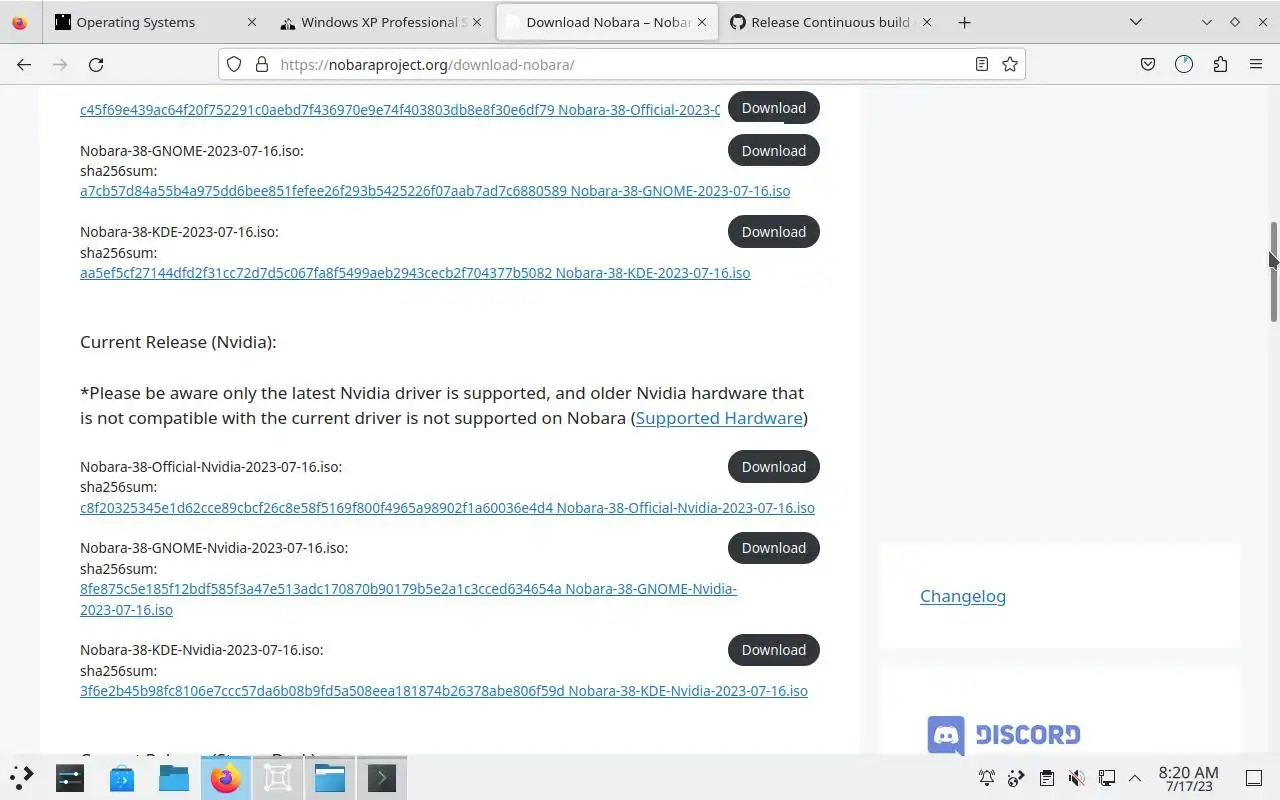Open the Firefox account icon
1280x800 pixels.
[1184, 64]
